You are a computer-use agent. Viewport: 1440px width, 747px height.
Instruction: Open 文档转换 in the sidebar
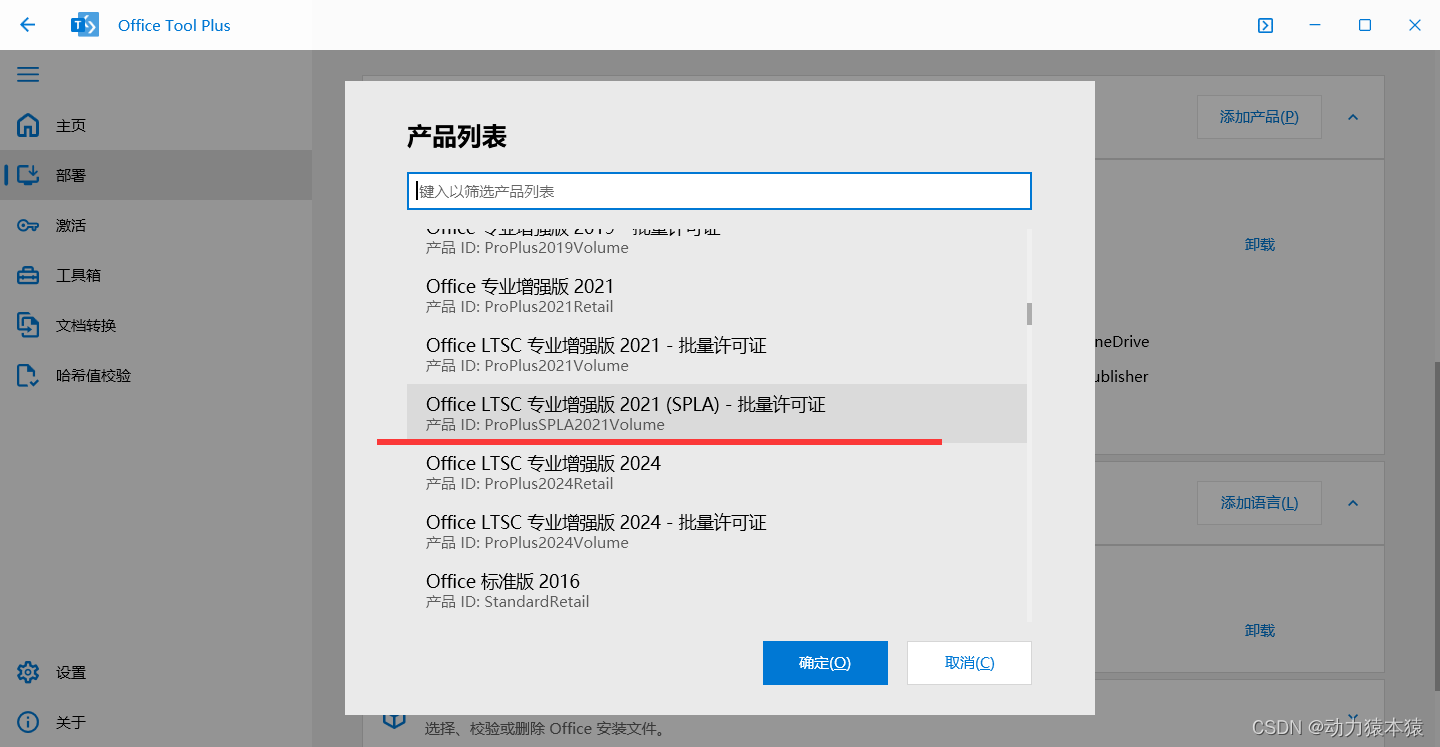(x=156, y=325)
